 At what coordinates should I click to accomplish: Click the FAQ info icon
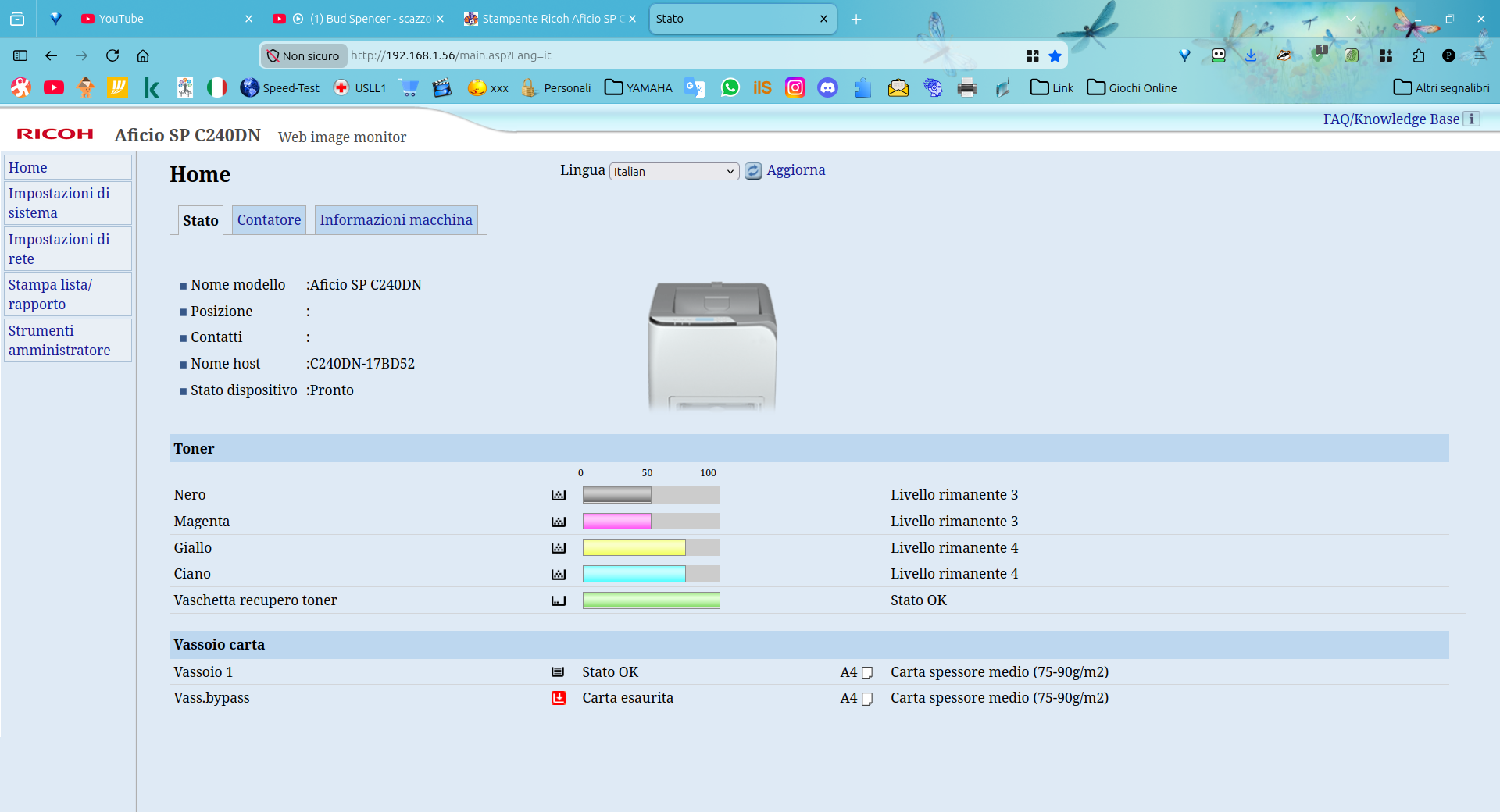tap(1472, 119)
